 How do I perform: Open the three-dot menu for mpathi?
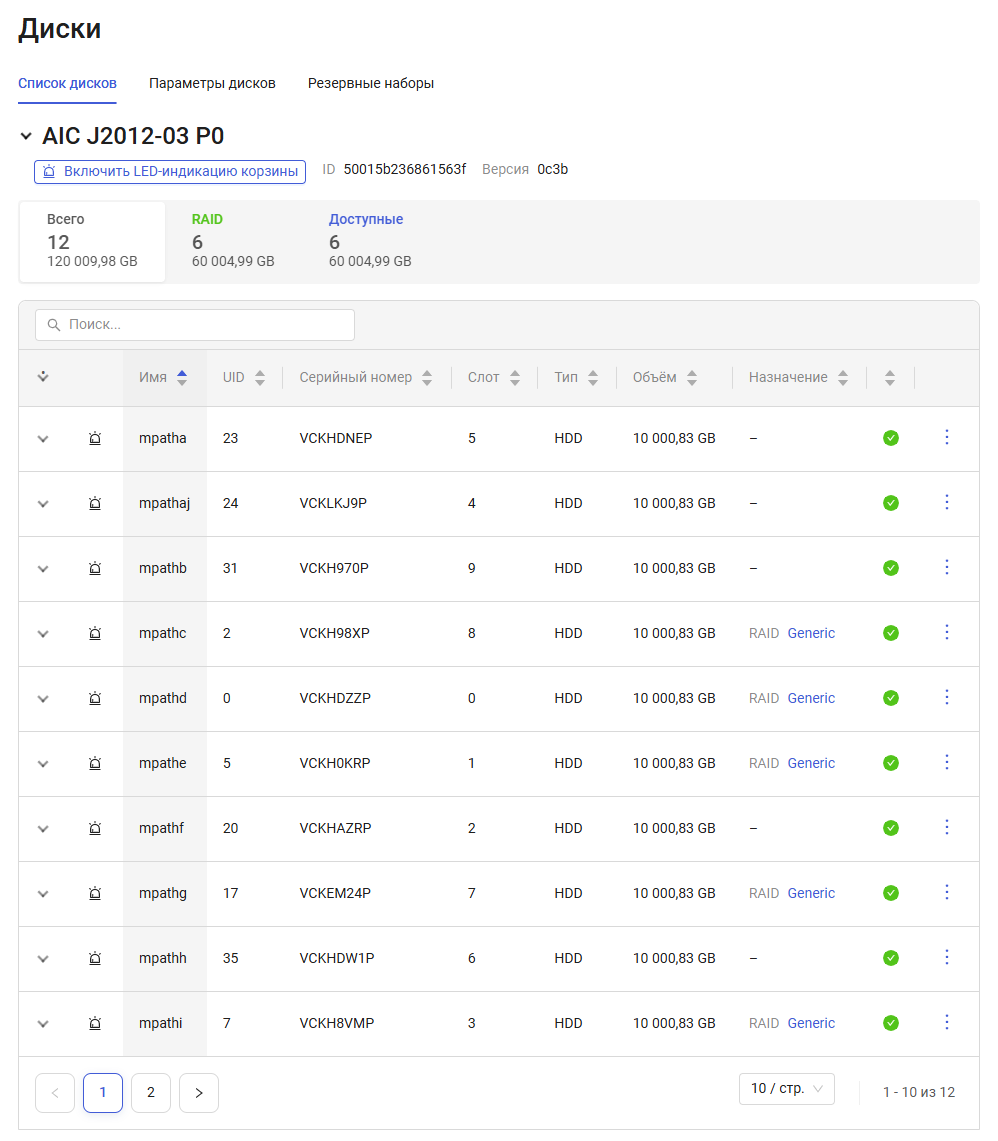(x=947, y=1022)
